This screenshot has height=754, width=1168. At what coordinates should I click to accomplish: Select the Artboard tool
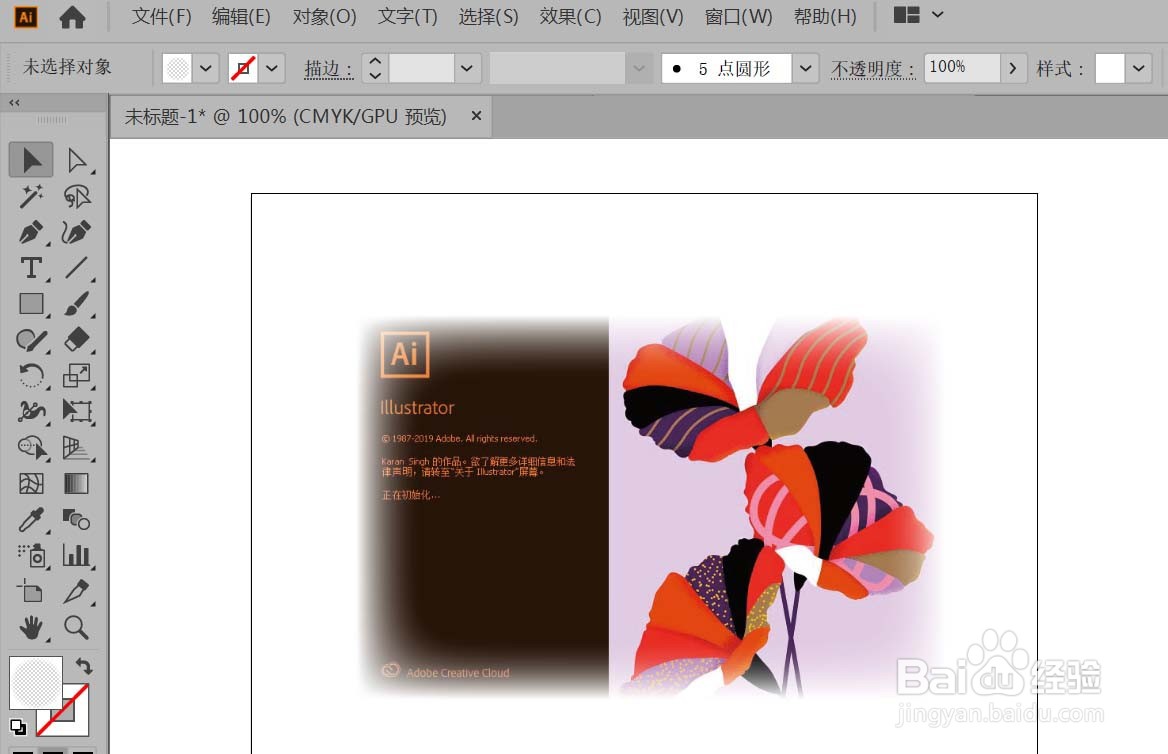click(31, 592)
